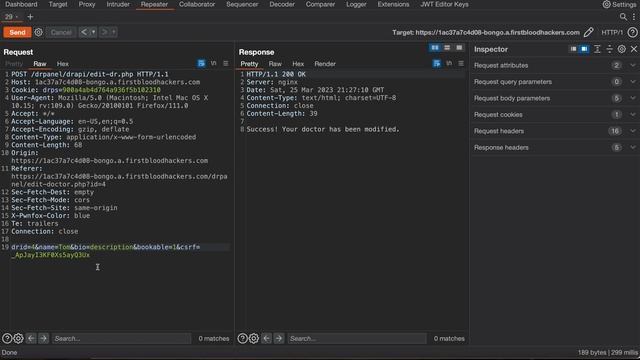Collapse all Inspector sections
Screen dimensions: 640x360
[609, 49]
